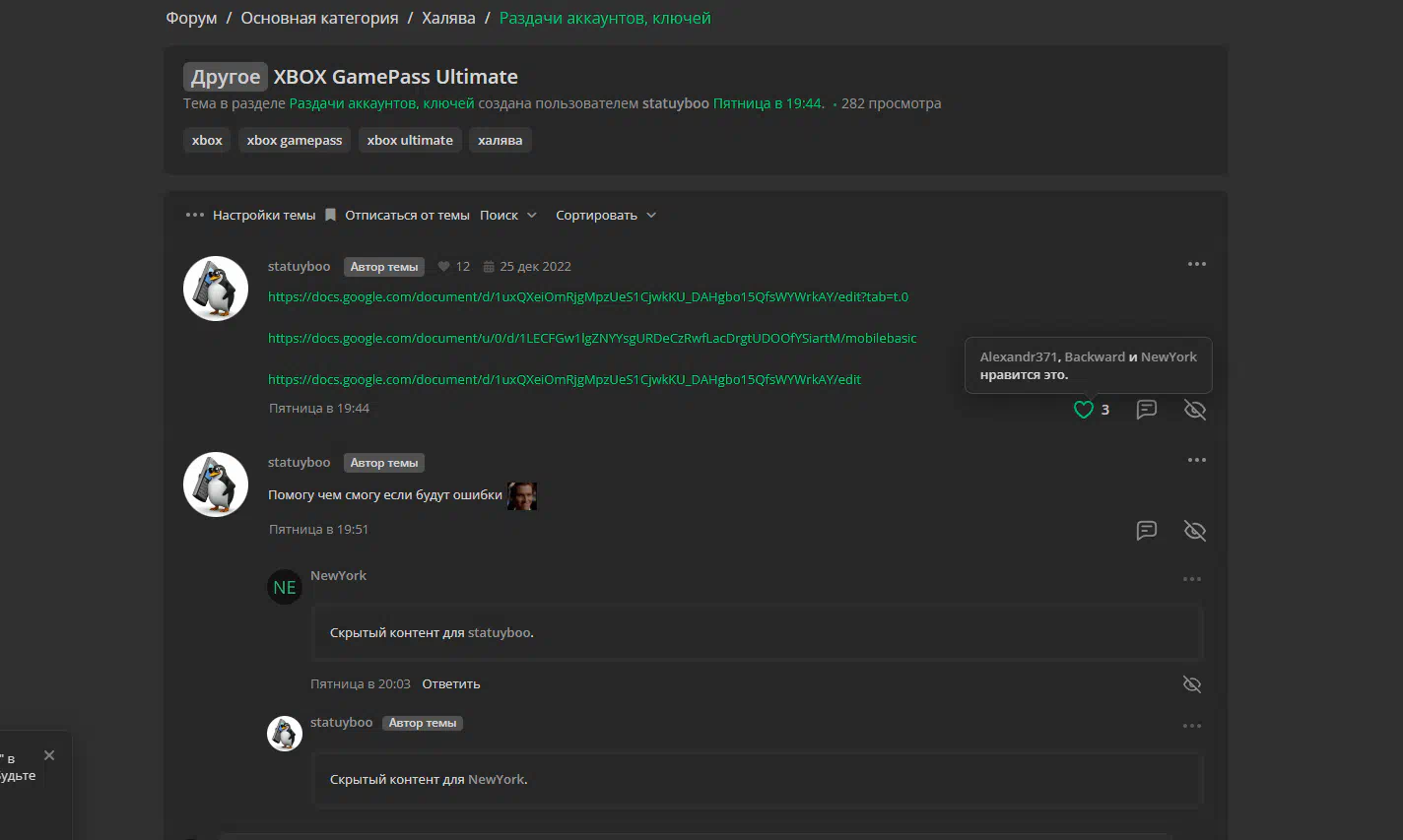Open the Google Docs link ending mobilebasic
The image size is (1403, 840).
tap(592, 338)
